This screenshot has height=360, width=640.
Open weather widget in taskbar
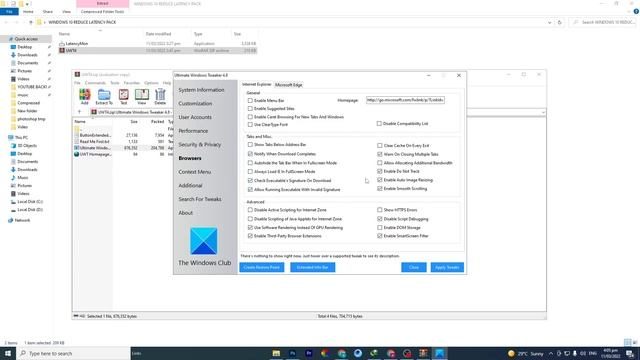(x=526, y=353)
